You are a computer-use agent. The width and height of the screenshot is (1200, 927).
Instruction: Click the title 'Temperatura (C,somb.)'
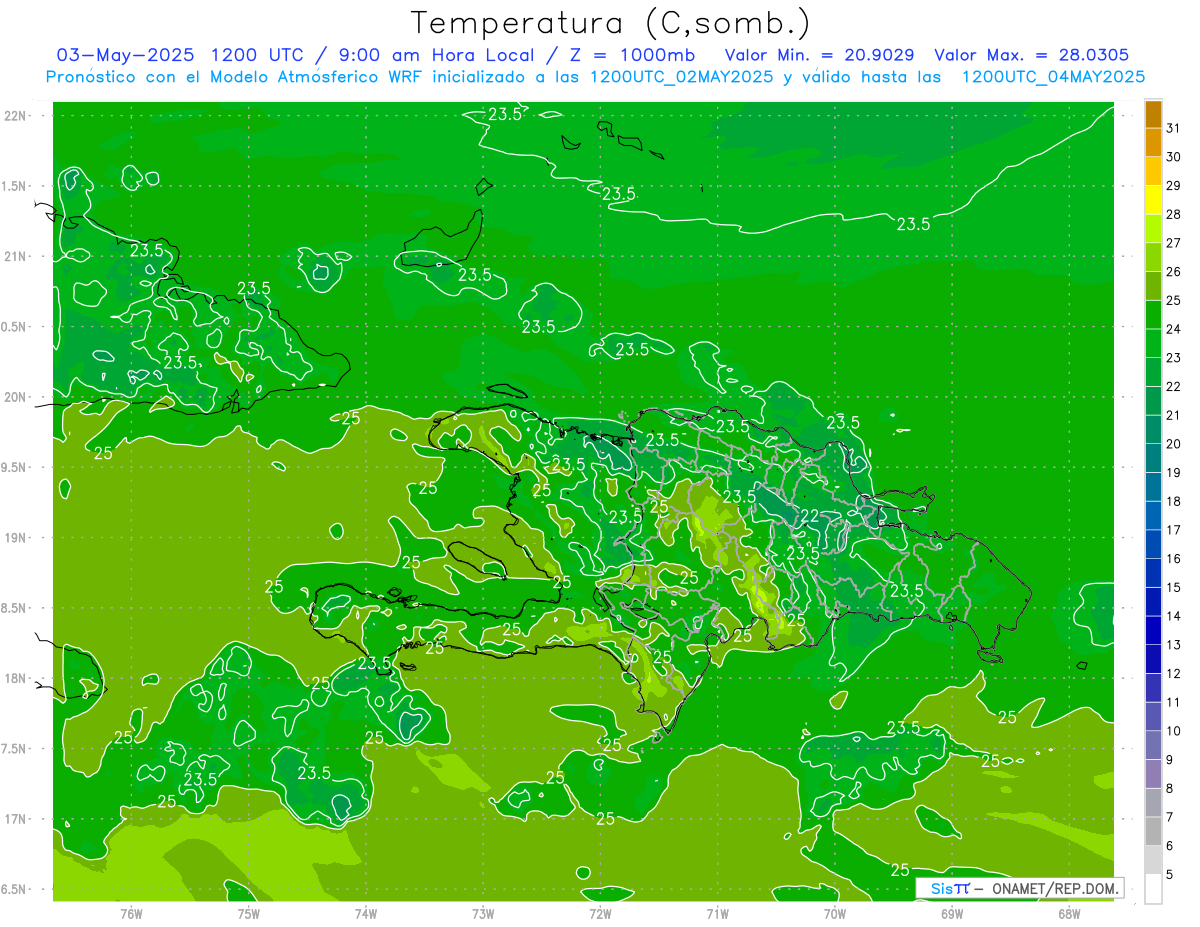click(x=611, y=23)
